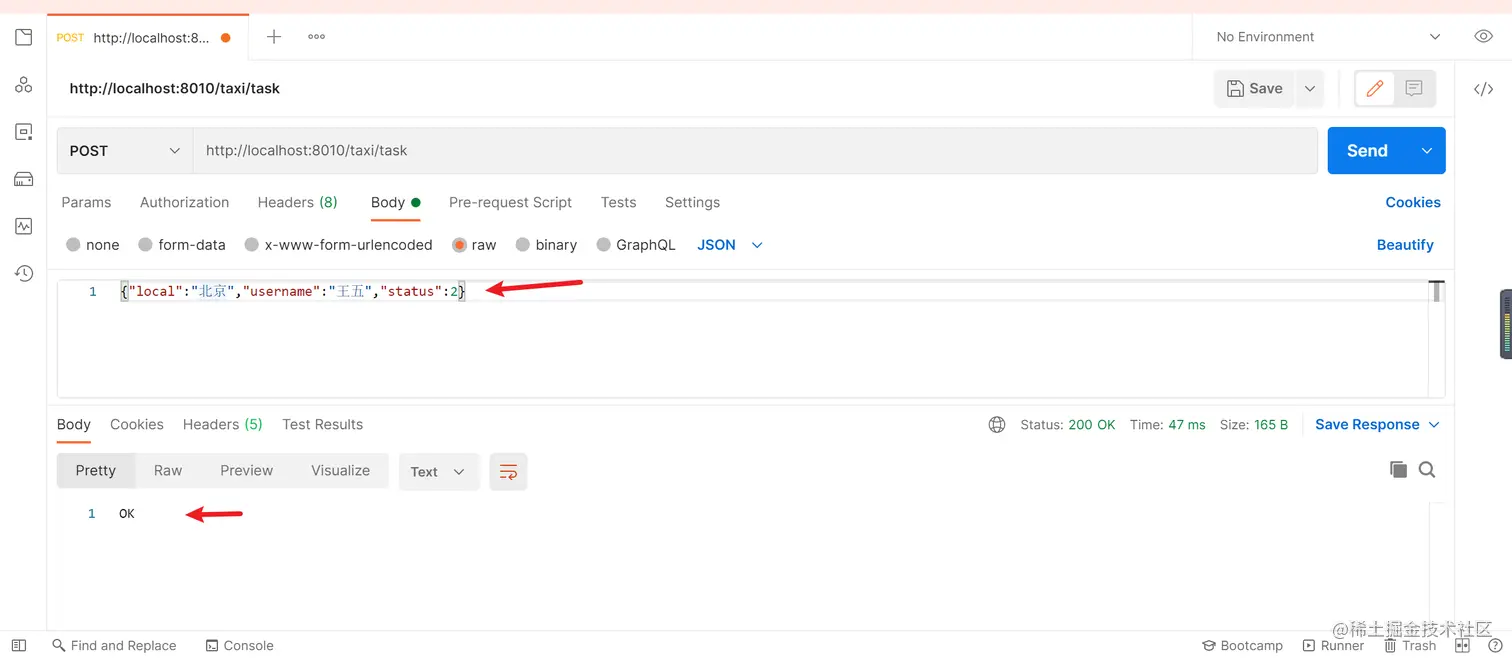Select the GraphQL body type
The height and width of the screenshot is (659, 1512).
click(636, 245)
